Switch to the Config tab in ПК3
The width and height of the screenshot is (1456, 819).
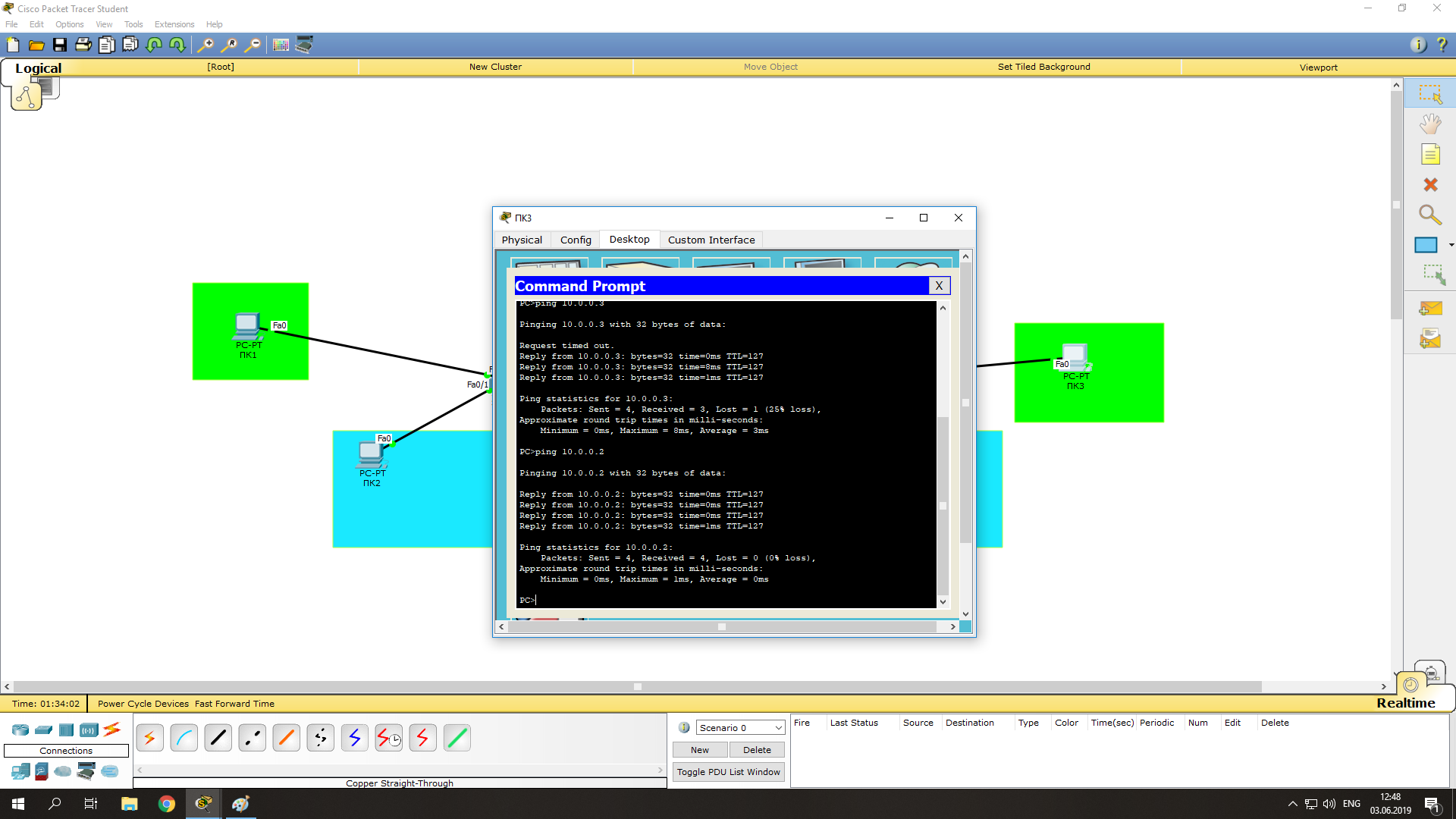click(576, 240)
